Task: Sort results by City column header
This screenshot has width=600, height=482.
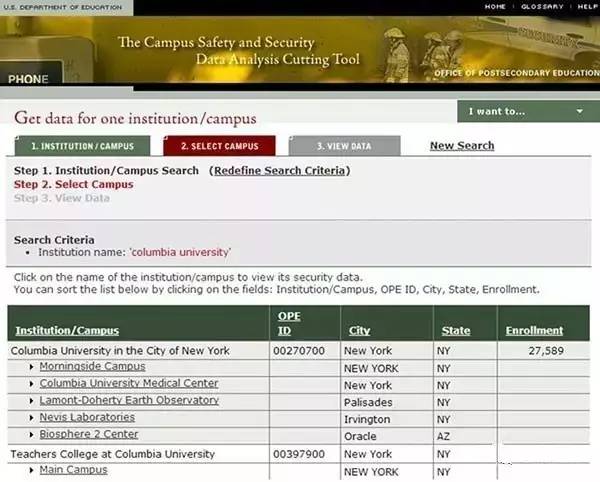Action: 359,331
